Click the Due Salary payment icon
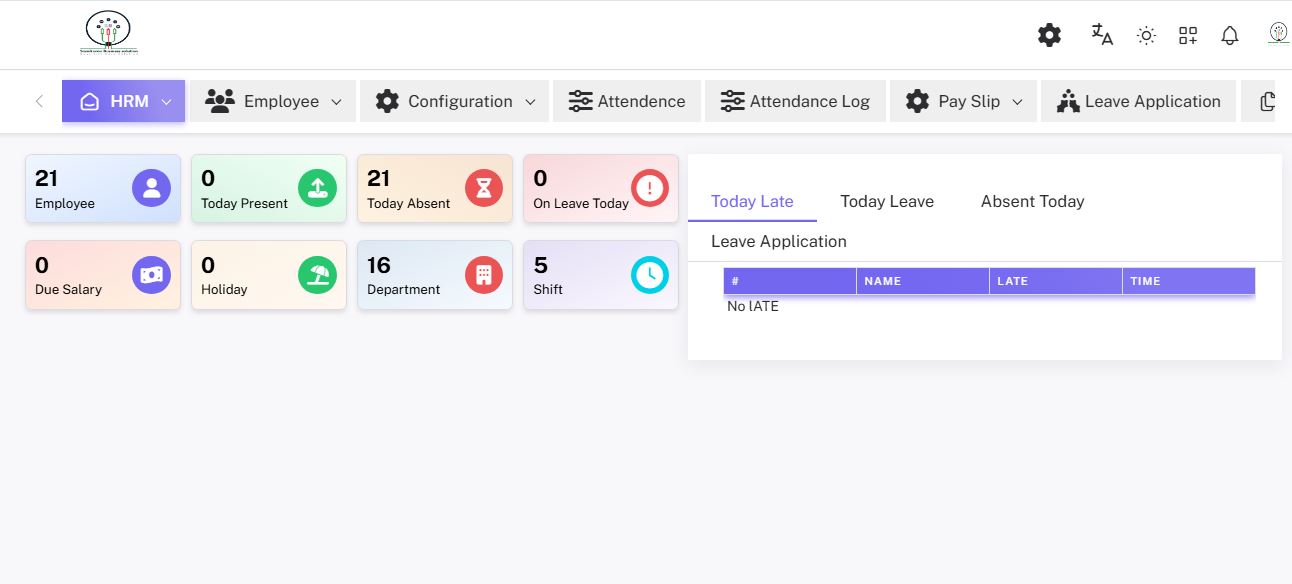Viewport: 1292px width, 584px height. click(150, 275)
